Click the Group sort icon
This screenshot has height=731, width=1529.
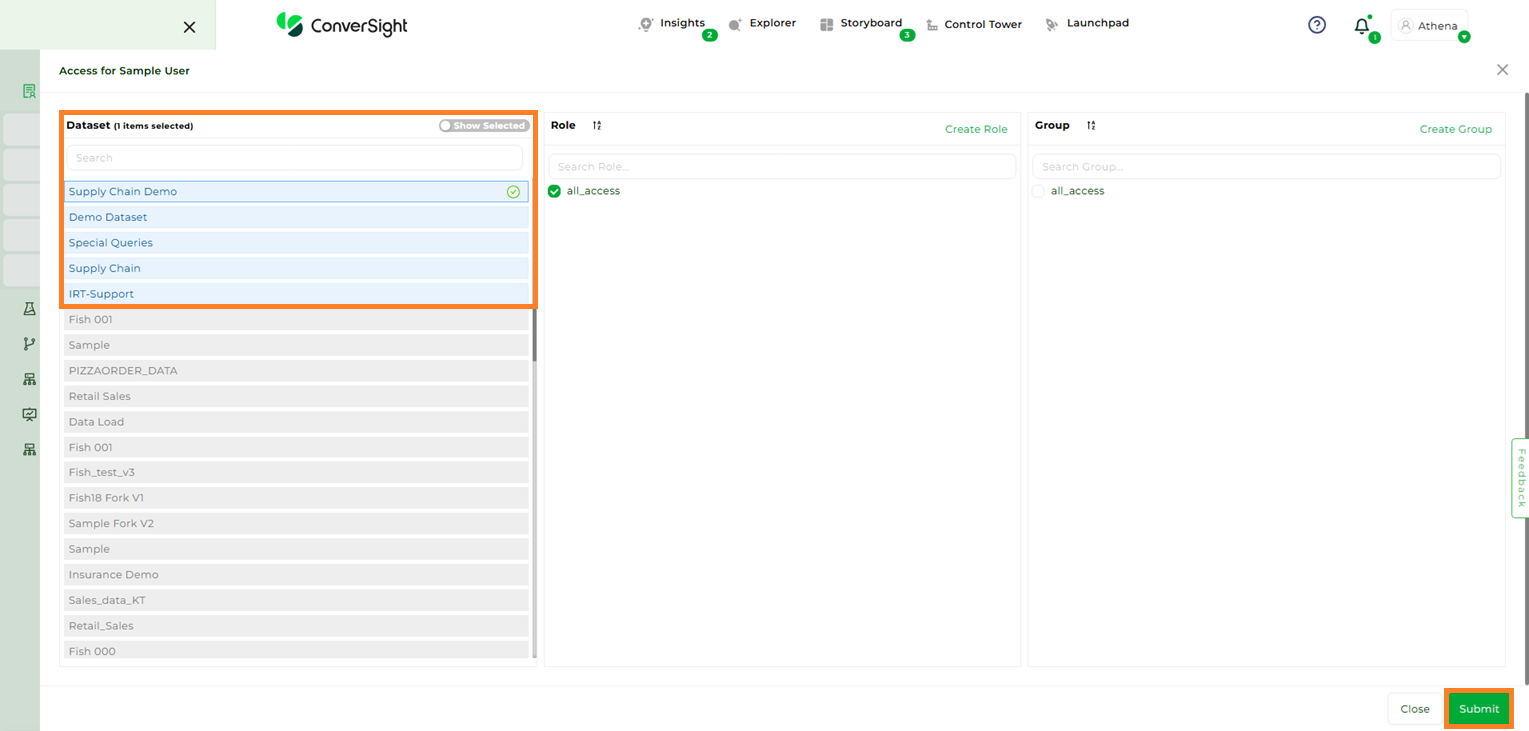pos(1091,126)
